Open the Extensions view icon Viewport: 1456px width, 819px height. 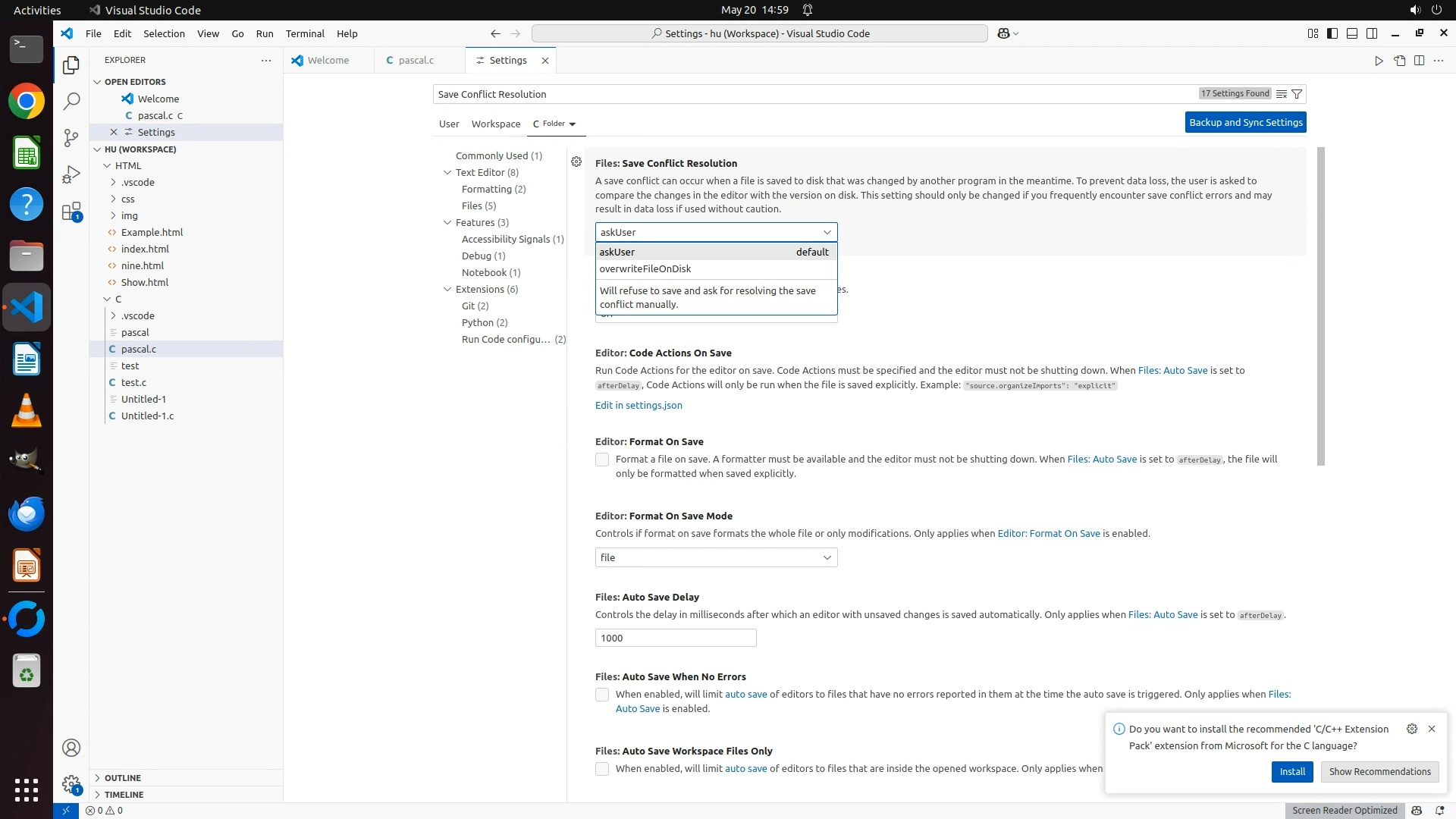[x=71, y=212]
